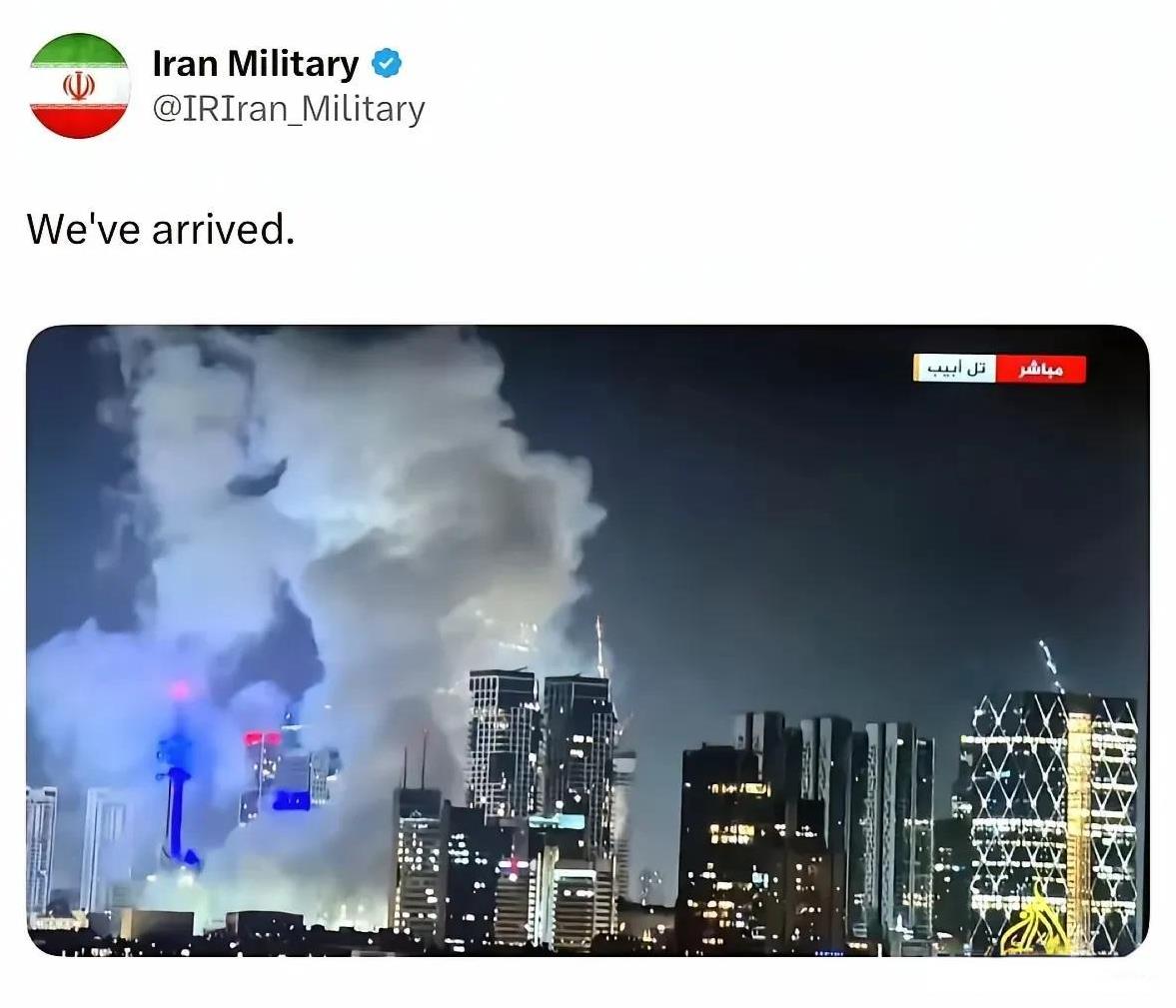Select the "We've arrived." tweet text
Viewport: 1176px width, 1008px height.
pyautogui.click(x=161, y=229)
